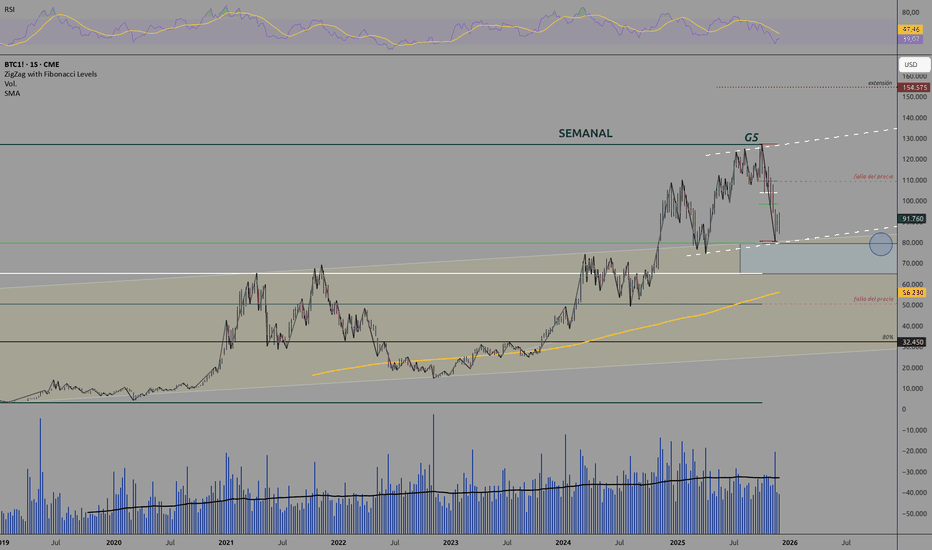Viewport: 932px width, 550px height.
Task: Select the falla del precio label near 50.000
Action: [874, 299]
